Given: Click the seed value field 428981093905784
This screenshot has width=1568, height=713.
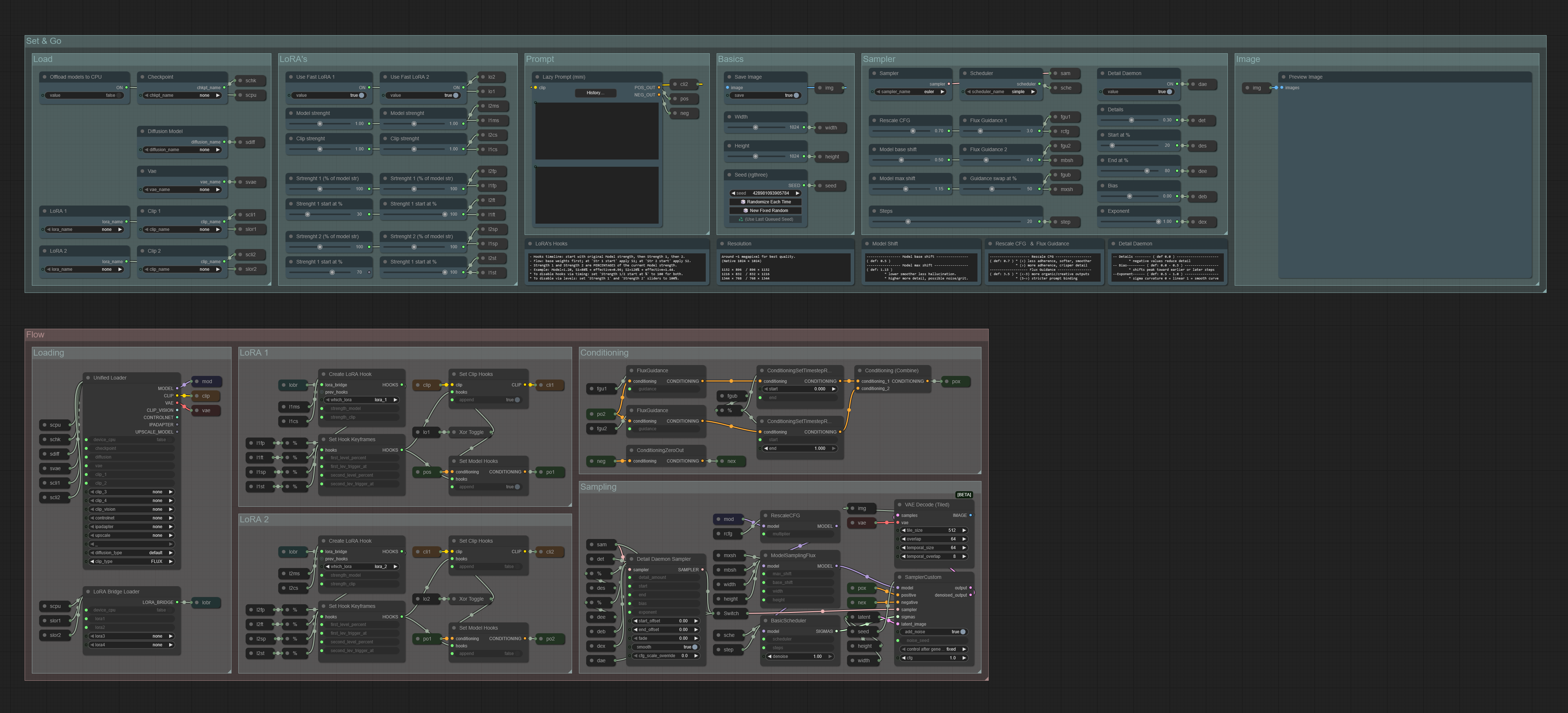Looking at the screenshot, I should tap(766, 194).
